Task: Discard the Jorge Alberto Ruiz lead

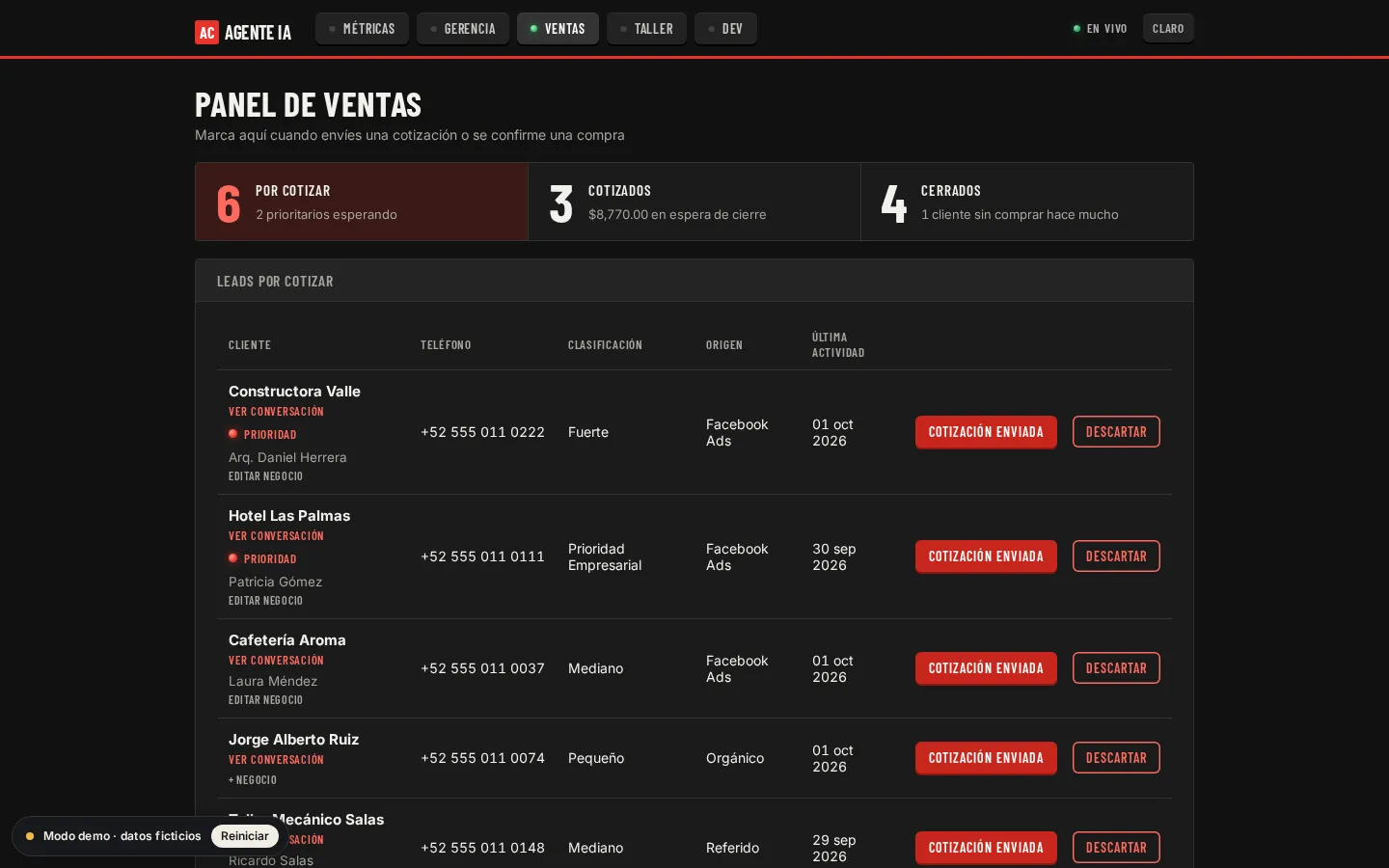Action: pyautogui.click(x=1116, y=758)
